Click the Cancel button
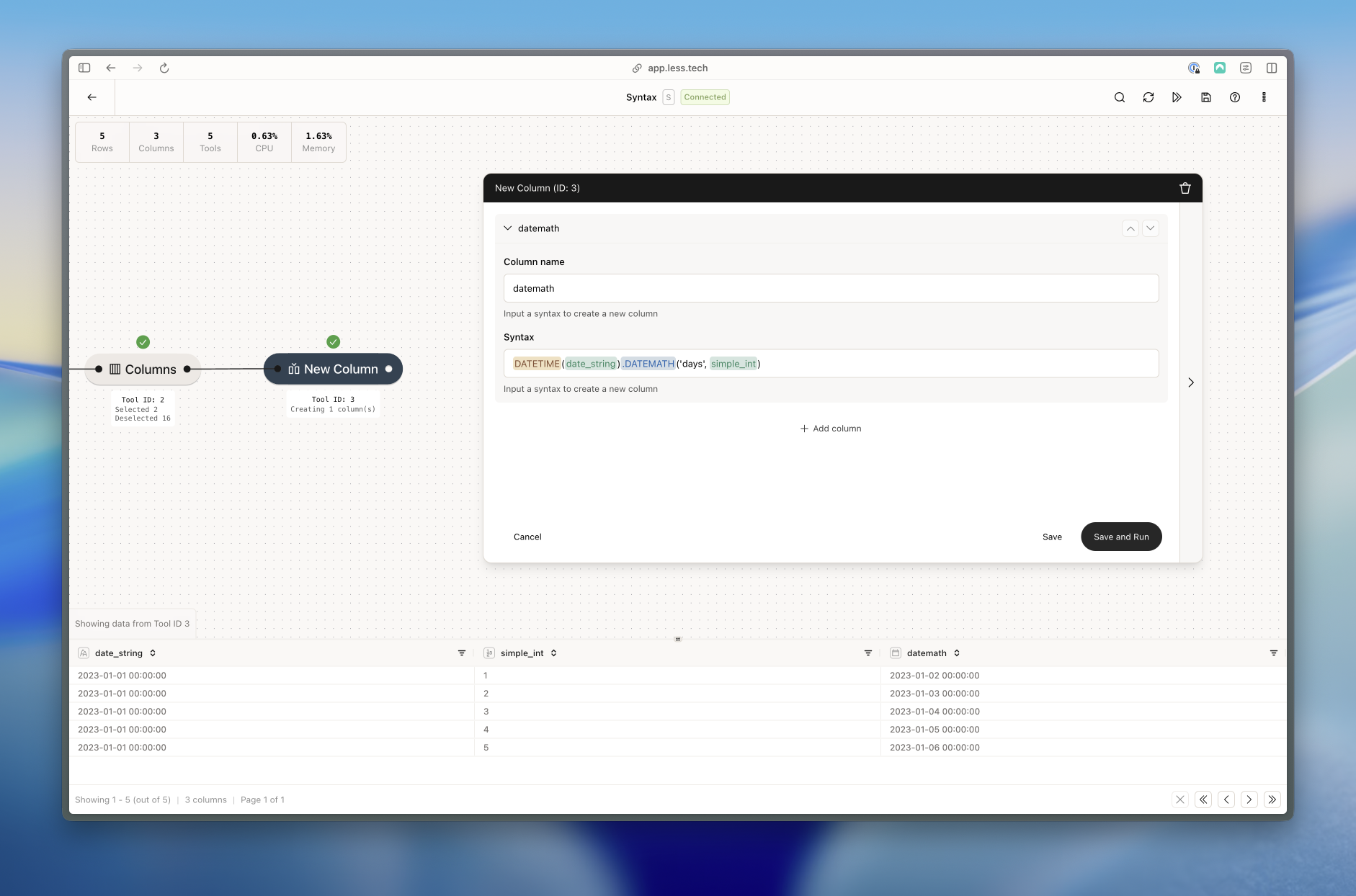The width and height of the screenshot is (1356, 896). pos(527,537)
